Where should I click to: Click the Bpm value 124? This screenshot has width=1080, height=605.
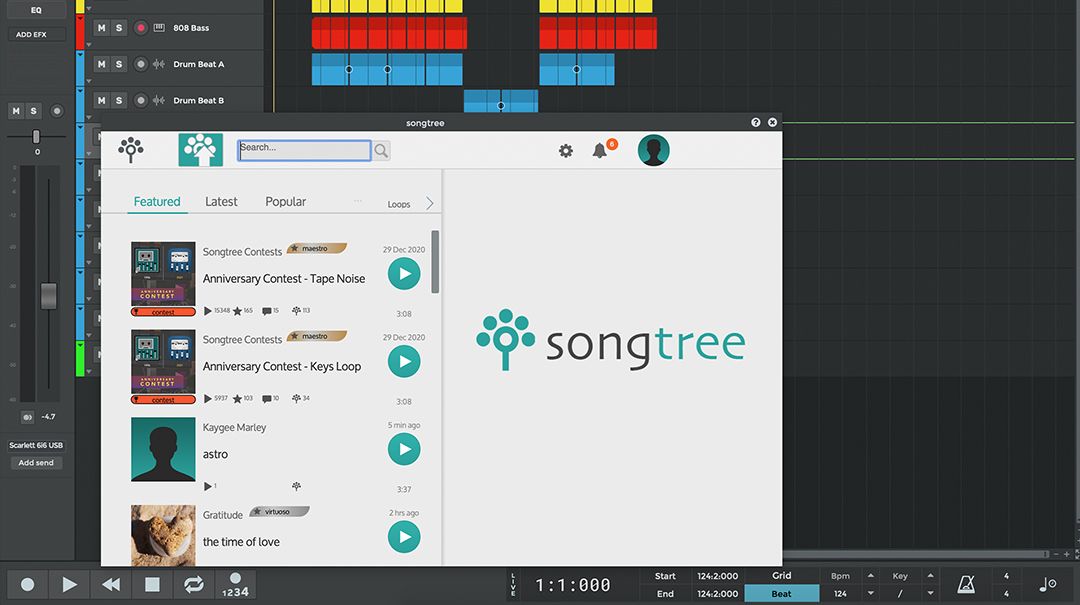[x=840, y=594]
